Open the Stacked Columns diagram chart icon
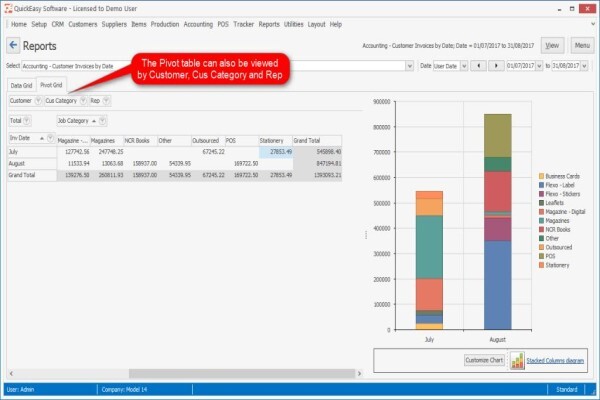 point(517,361)
